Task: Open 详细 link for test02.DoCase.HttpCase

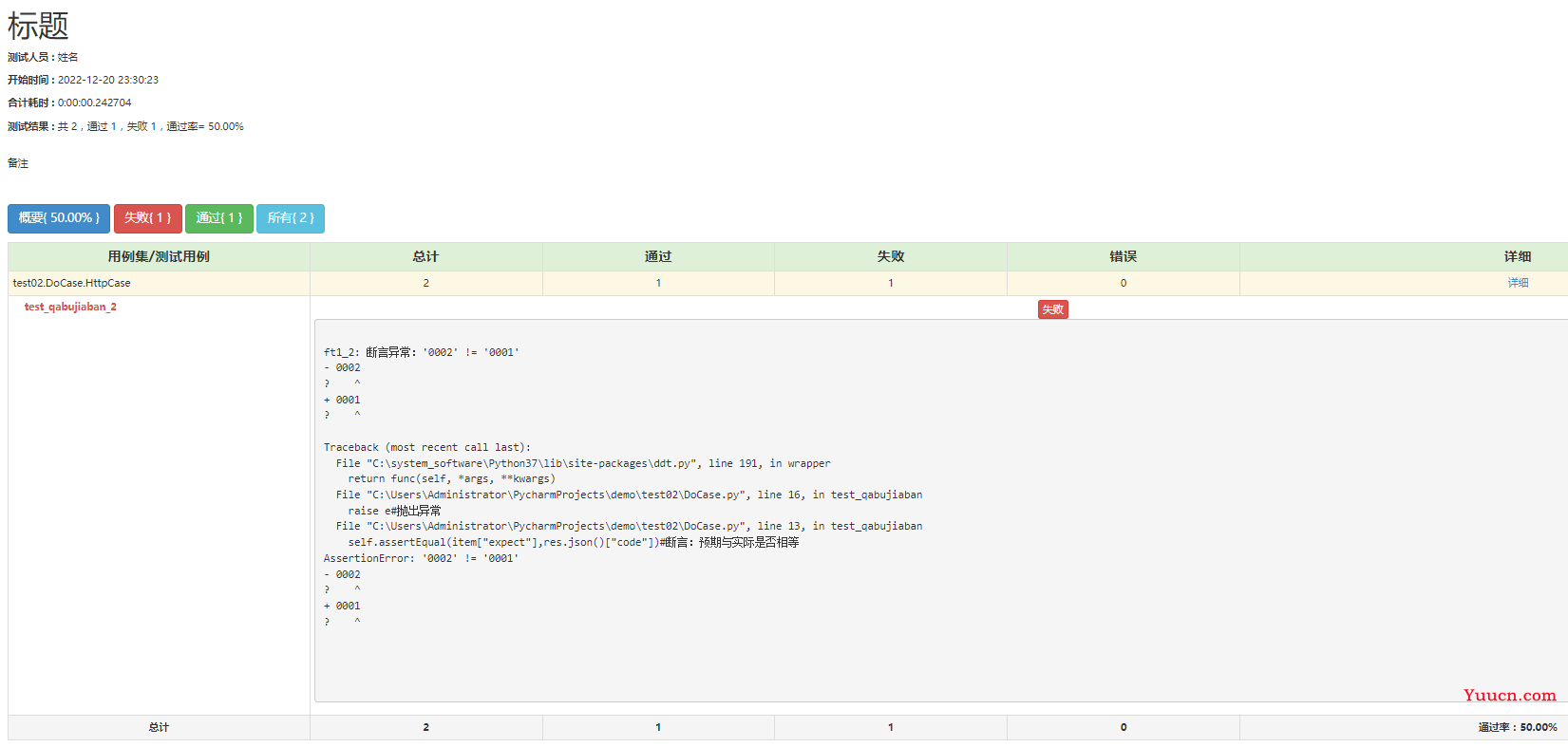Action: pyautogui.click(x=1518, y=283)
